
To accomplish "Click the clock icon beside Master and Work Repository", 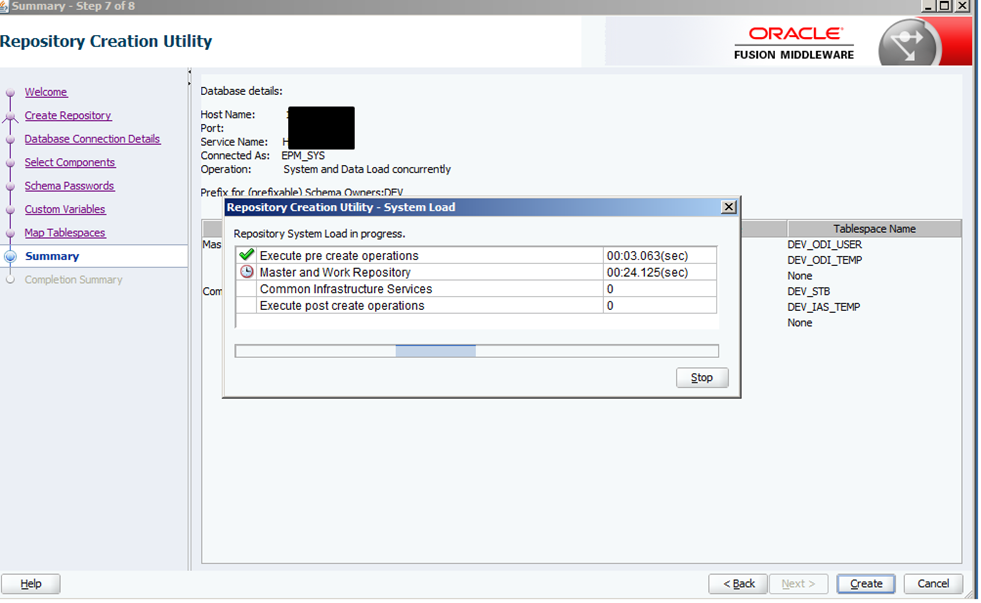I will click(247, 272).
